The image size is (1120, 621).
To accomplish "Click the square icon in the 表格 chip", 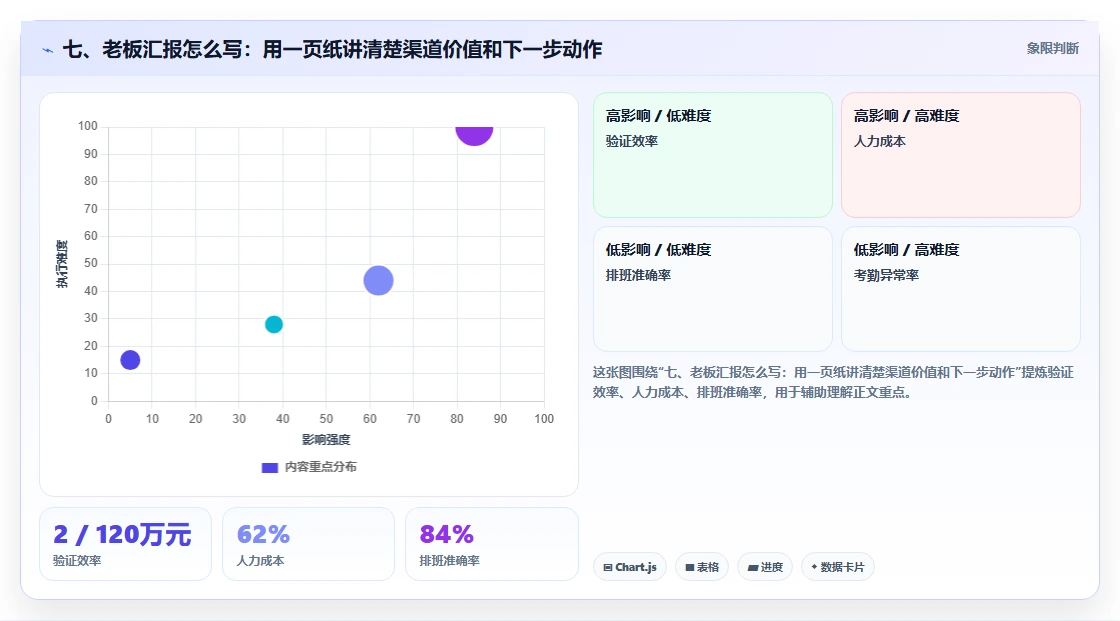I will point(690,567).
